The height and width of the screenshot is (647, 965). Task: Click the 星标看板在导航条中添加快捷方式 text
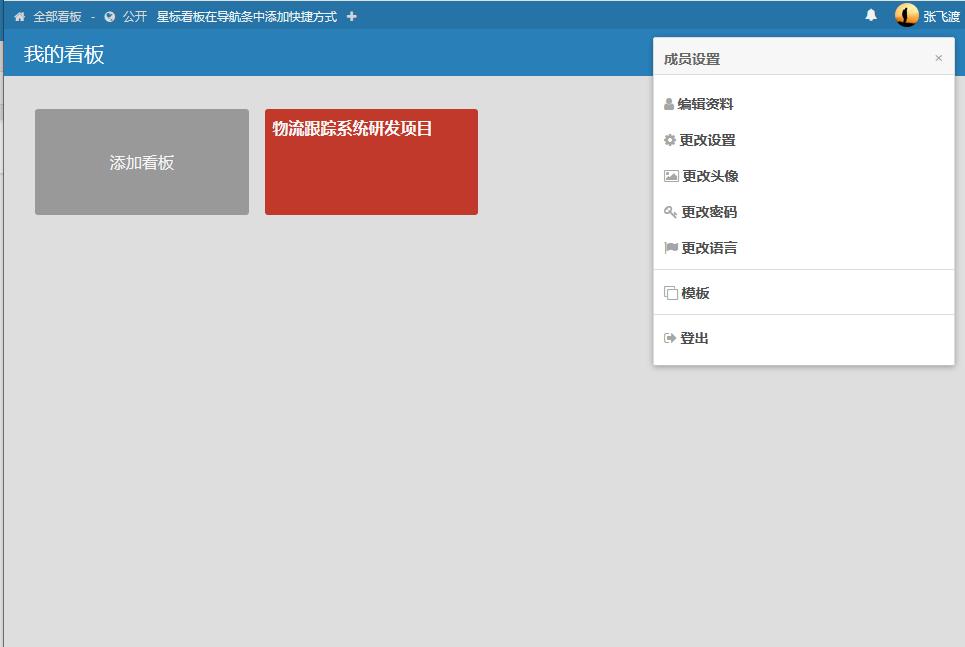coord(246,17)
